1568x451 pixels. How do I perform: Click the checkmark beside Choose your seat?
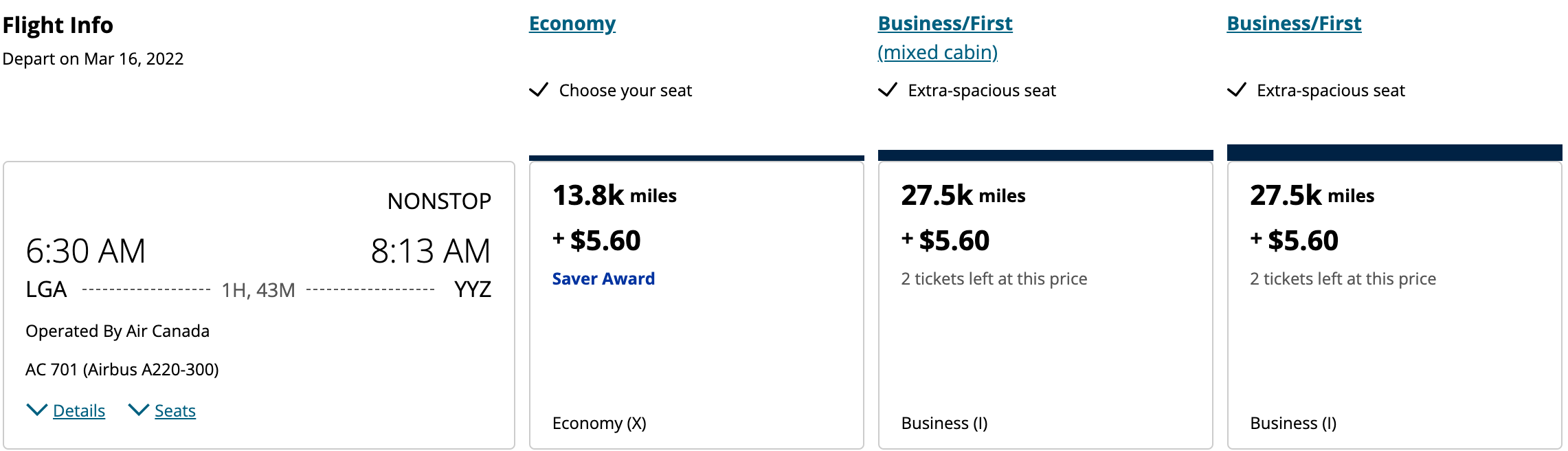(539, 90)
